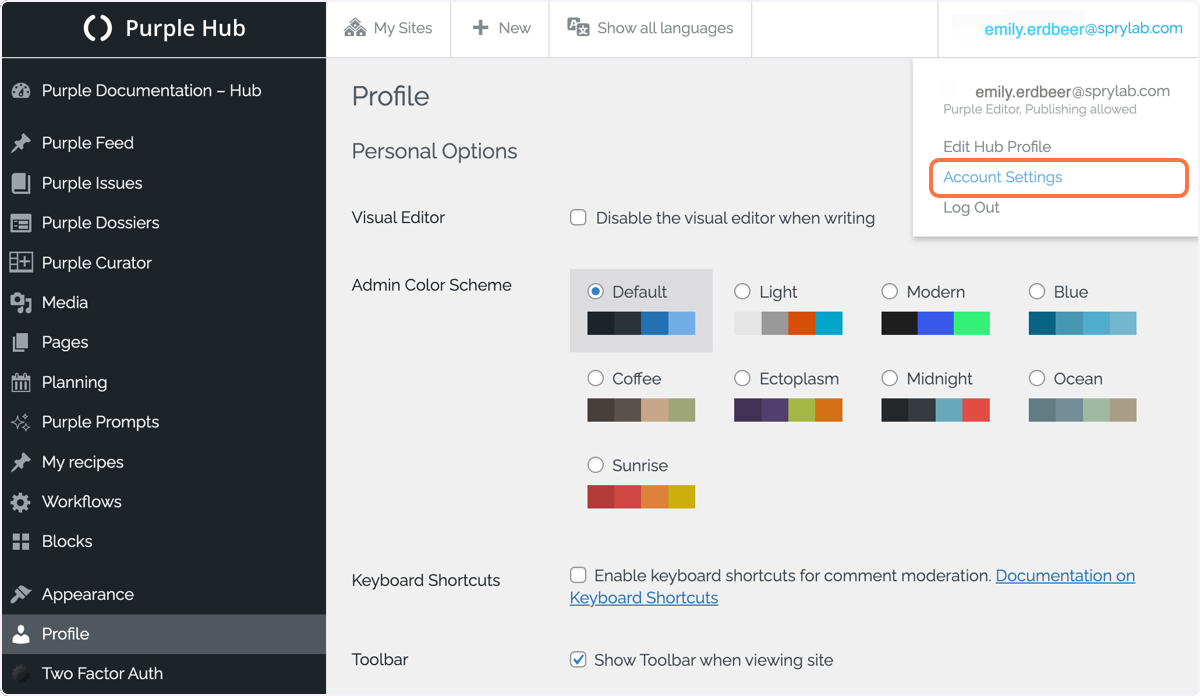The height and width of the screenshot is (696, 1200).
Task: Click the pin icon next to My recipes
Action: [x=21, y=462]
